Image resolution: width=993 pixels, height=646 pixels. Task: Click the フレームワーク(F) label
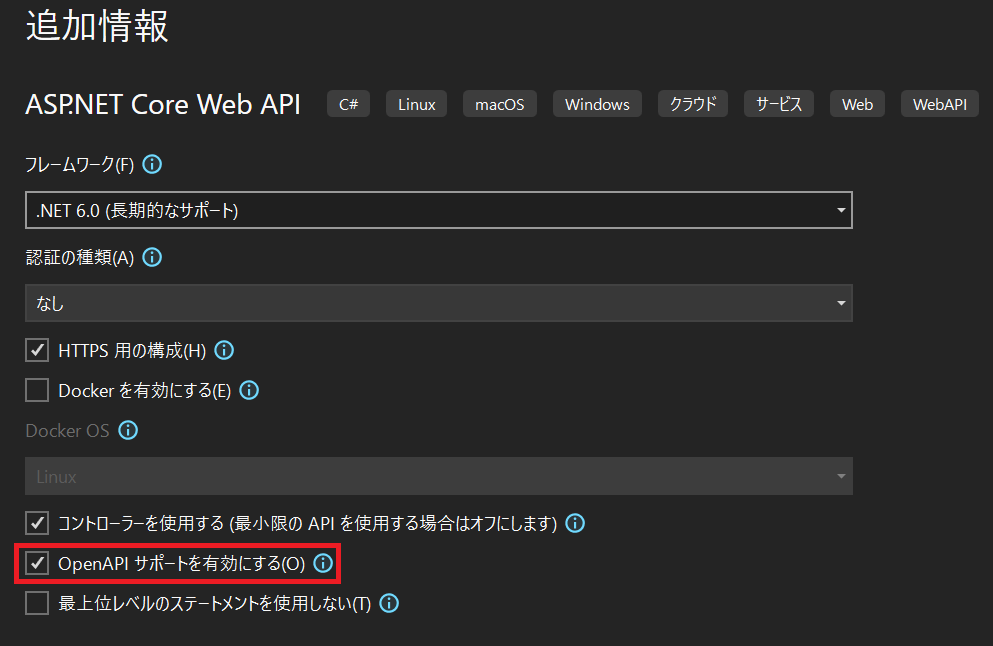click(80, 165)
